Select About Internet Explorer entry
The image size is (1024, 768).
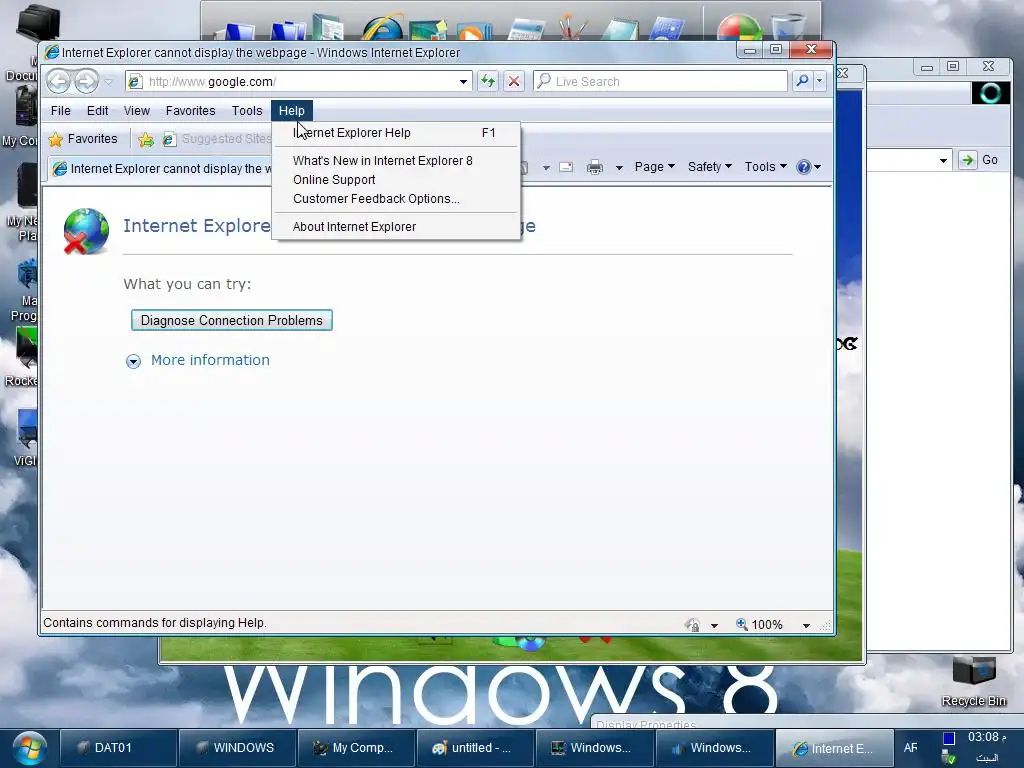[x=396, y=227]
